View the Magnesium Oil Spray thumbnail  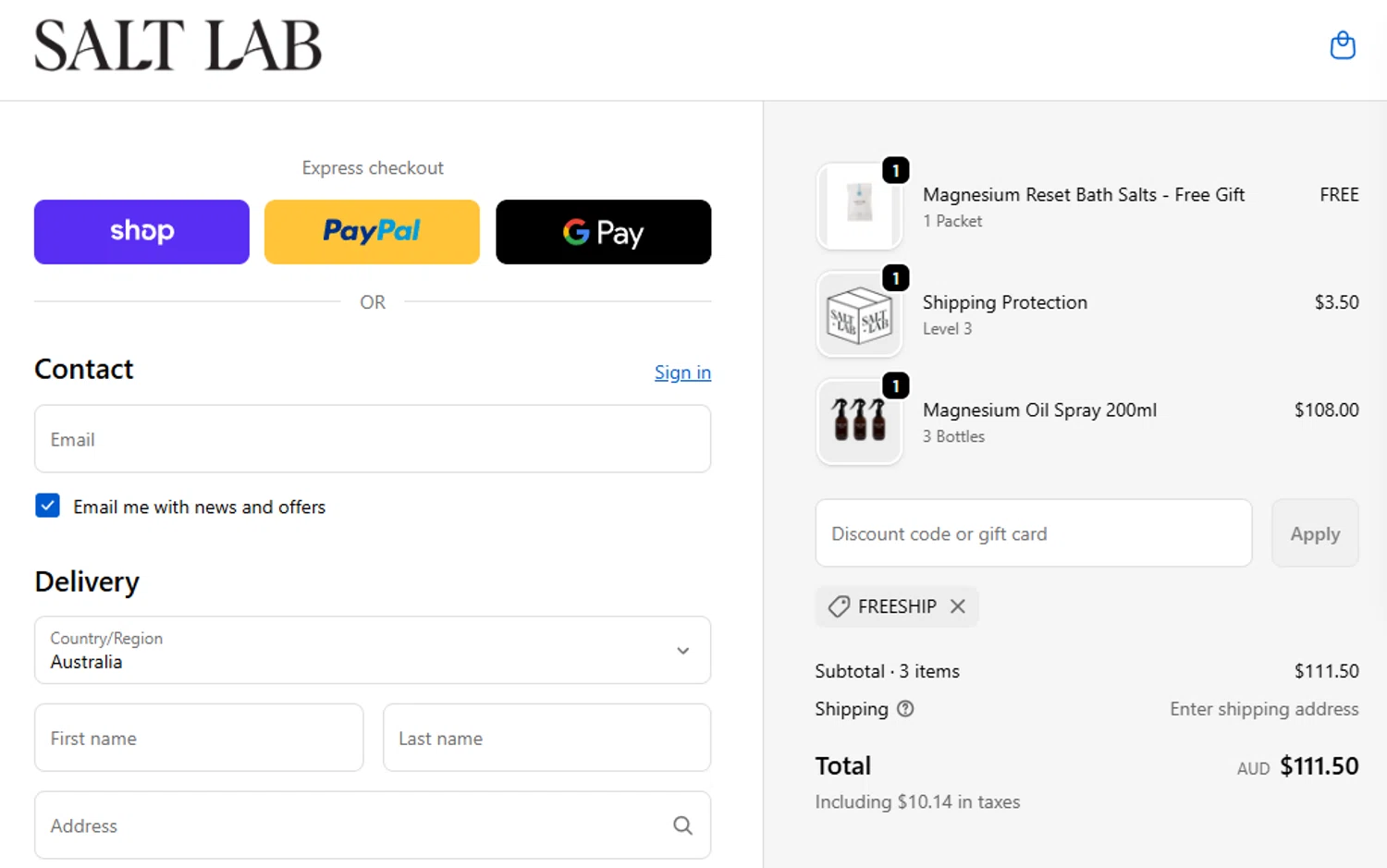[x=859, y=422]
